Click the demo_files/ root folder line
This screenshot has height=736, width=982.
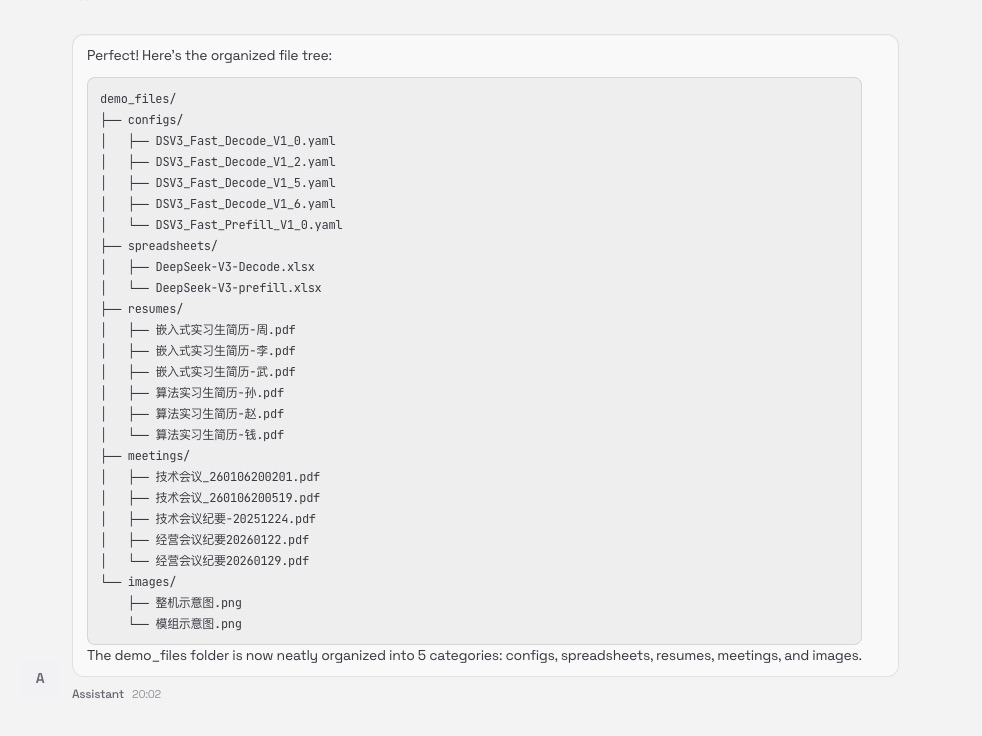click(x=138, y=99)
